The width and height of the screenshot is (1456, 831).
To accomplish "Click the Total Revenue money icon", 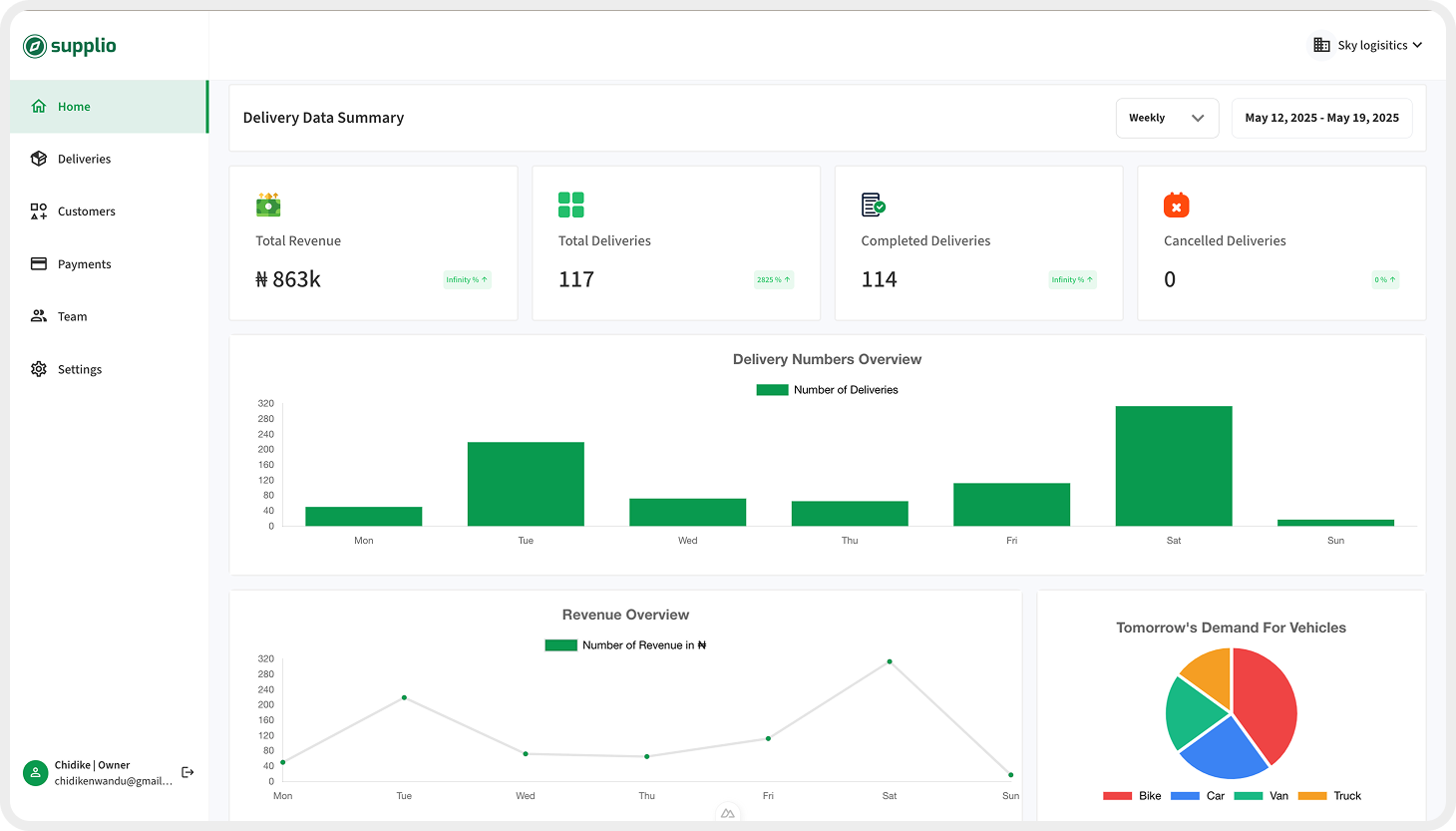I will point(268,205).
